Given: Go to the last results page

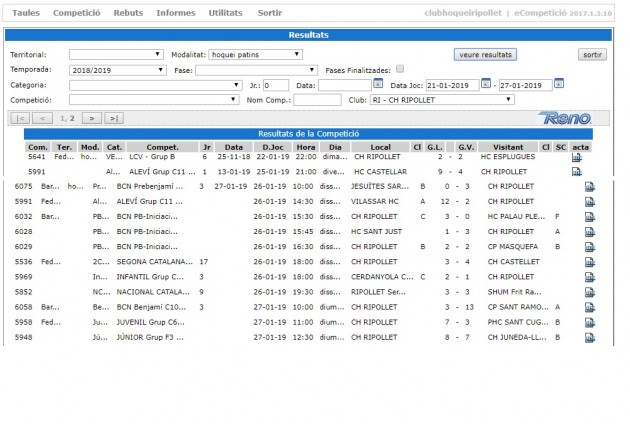Looking at the screenshot, I should 114,118.
